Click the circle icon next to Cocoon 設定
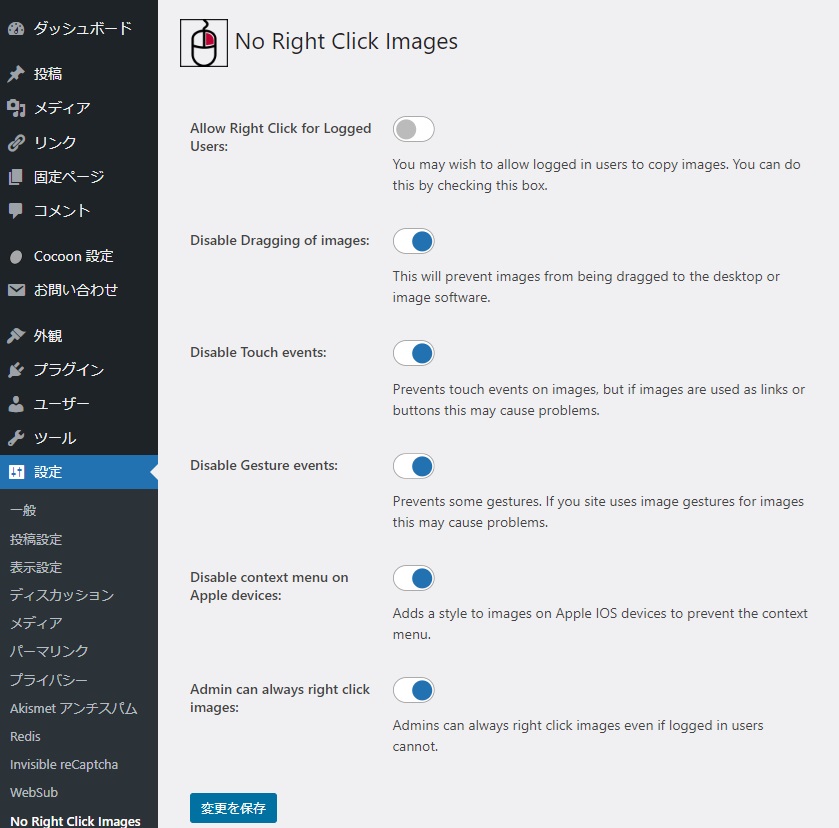This screenshot has width=839, height=828. click(16, 256)
